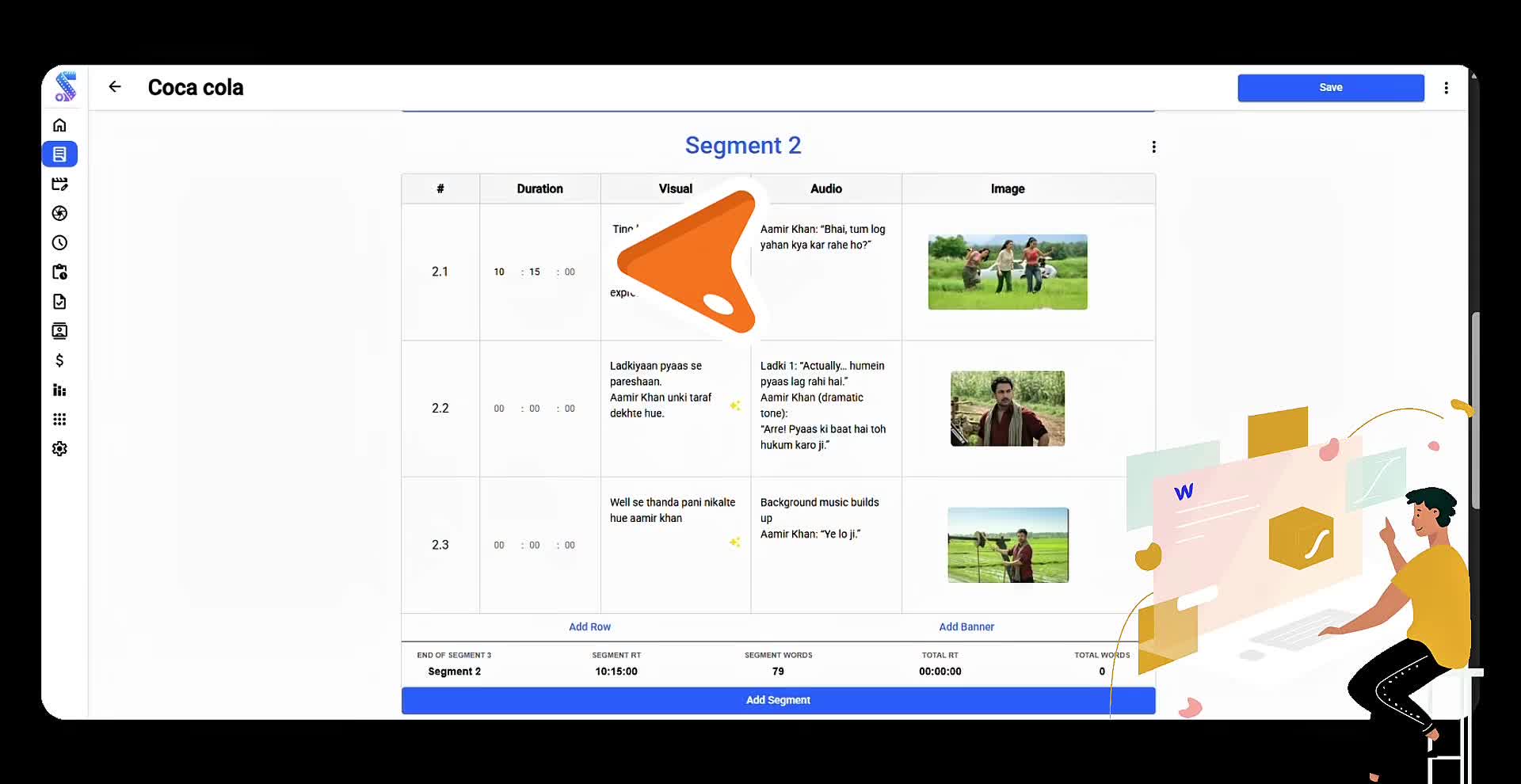Click the AI sparkle icon in row 2.2

pyautogui.click(x=735, y=405)
